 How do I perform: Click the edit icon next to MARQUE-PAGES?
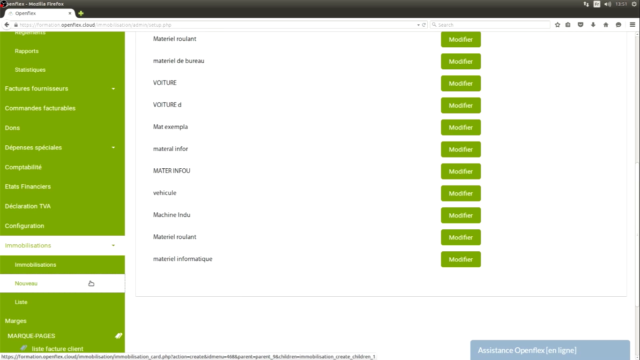click(x=118, y=336)
